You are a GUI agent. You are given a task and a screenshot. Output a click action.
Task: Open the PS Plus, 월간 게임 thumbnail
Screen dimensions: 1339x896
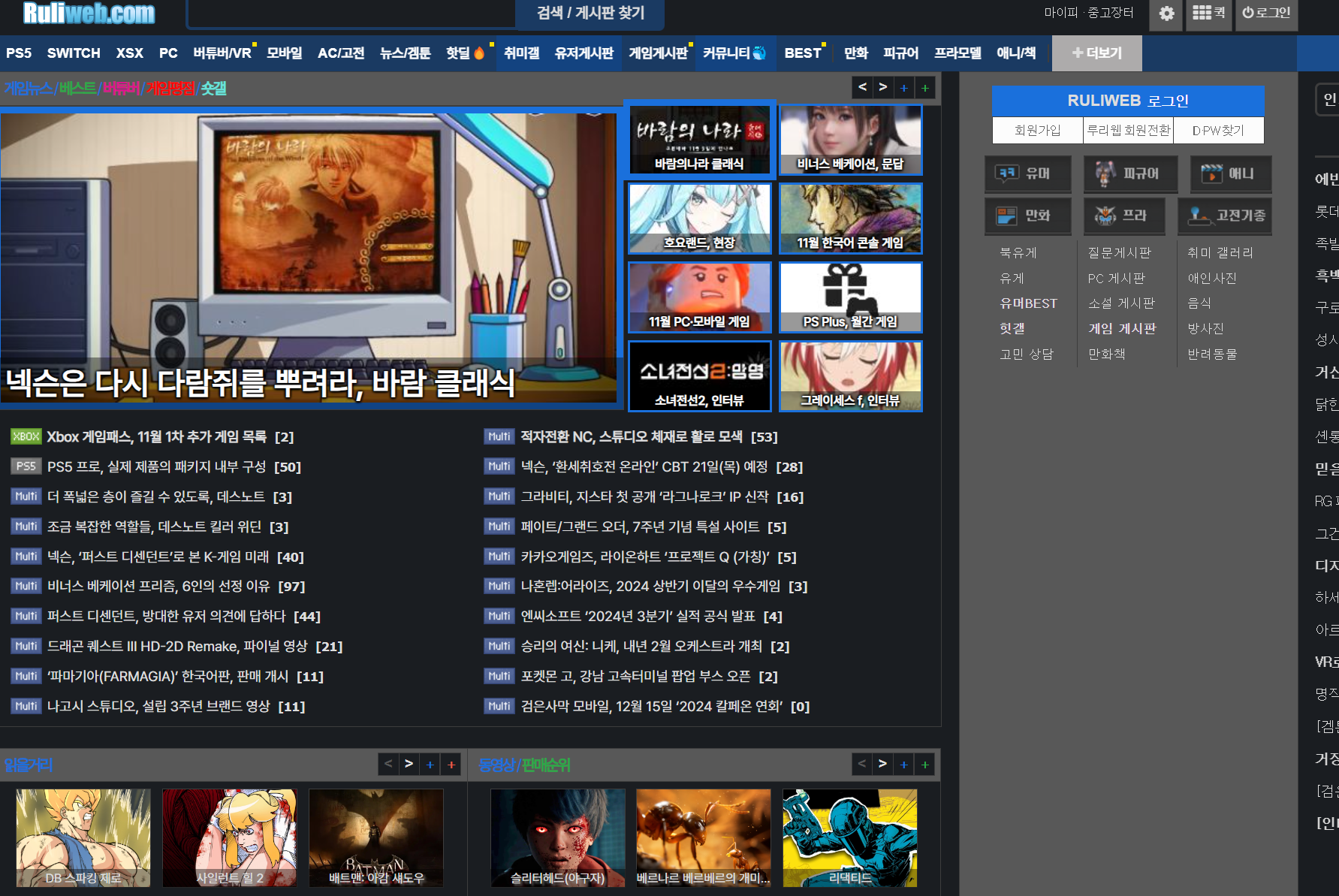[850, 297]
